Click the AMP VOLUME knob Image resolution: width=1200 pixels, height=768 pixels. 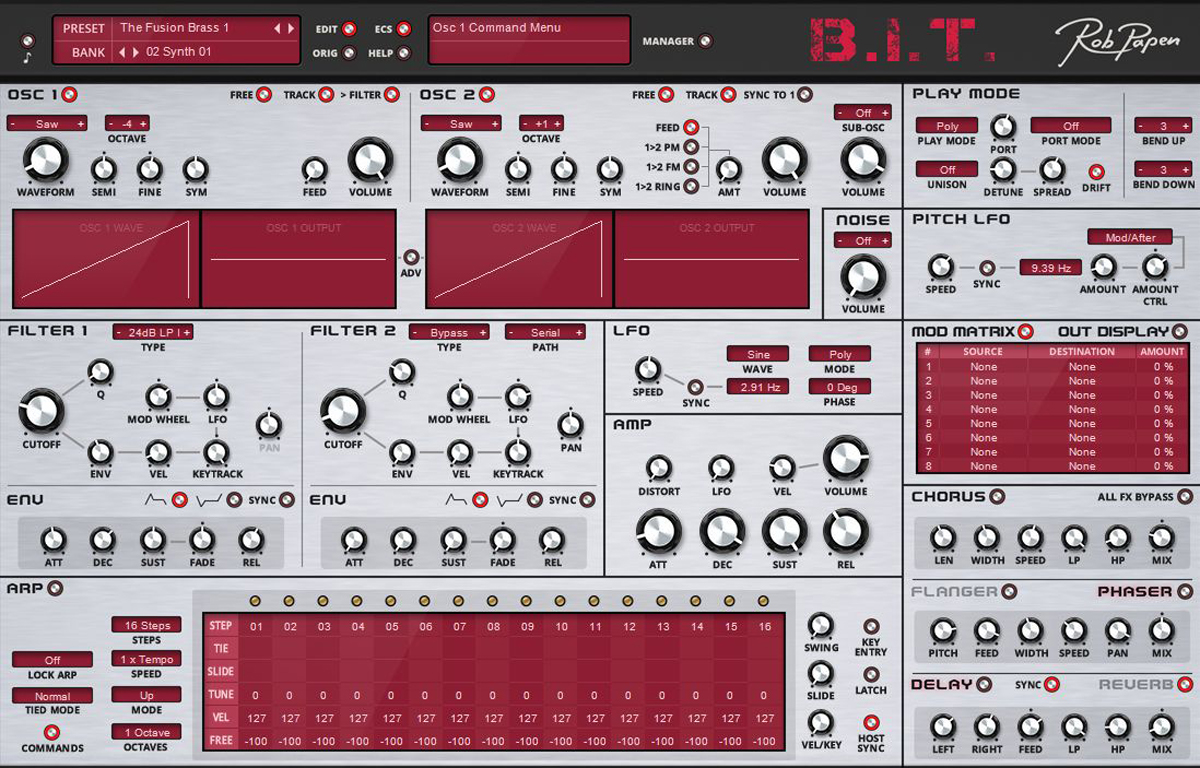pyautogui.click(x=846, y=459)
